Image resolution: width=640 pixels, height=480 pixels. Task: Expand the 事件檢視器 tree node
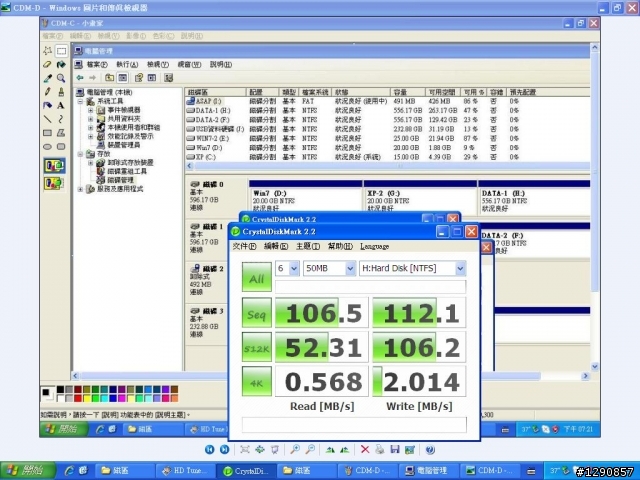point(90,110)
